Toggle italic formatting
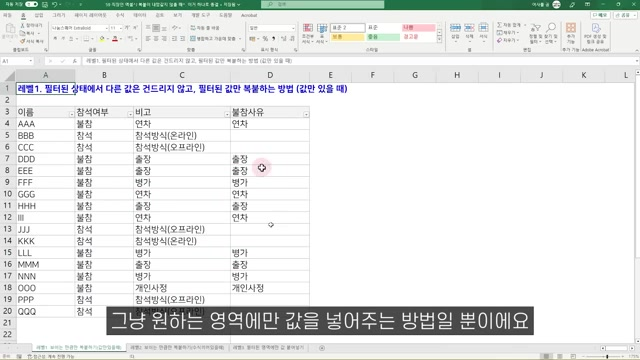This screenshot has height=360, width=640. (x=63, y=39)
